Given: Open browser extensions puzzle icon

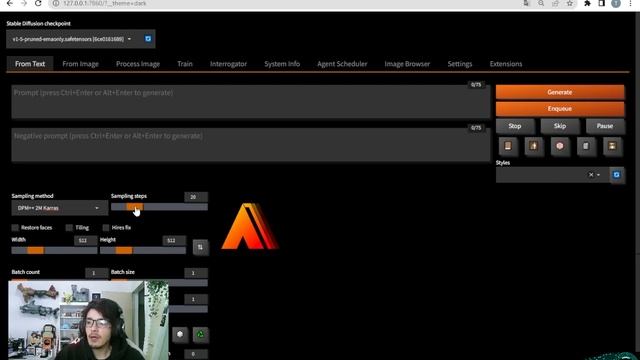Looking at the screenshot, I should pyautogui.click(x=587, y=3).
